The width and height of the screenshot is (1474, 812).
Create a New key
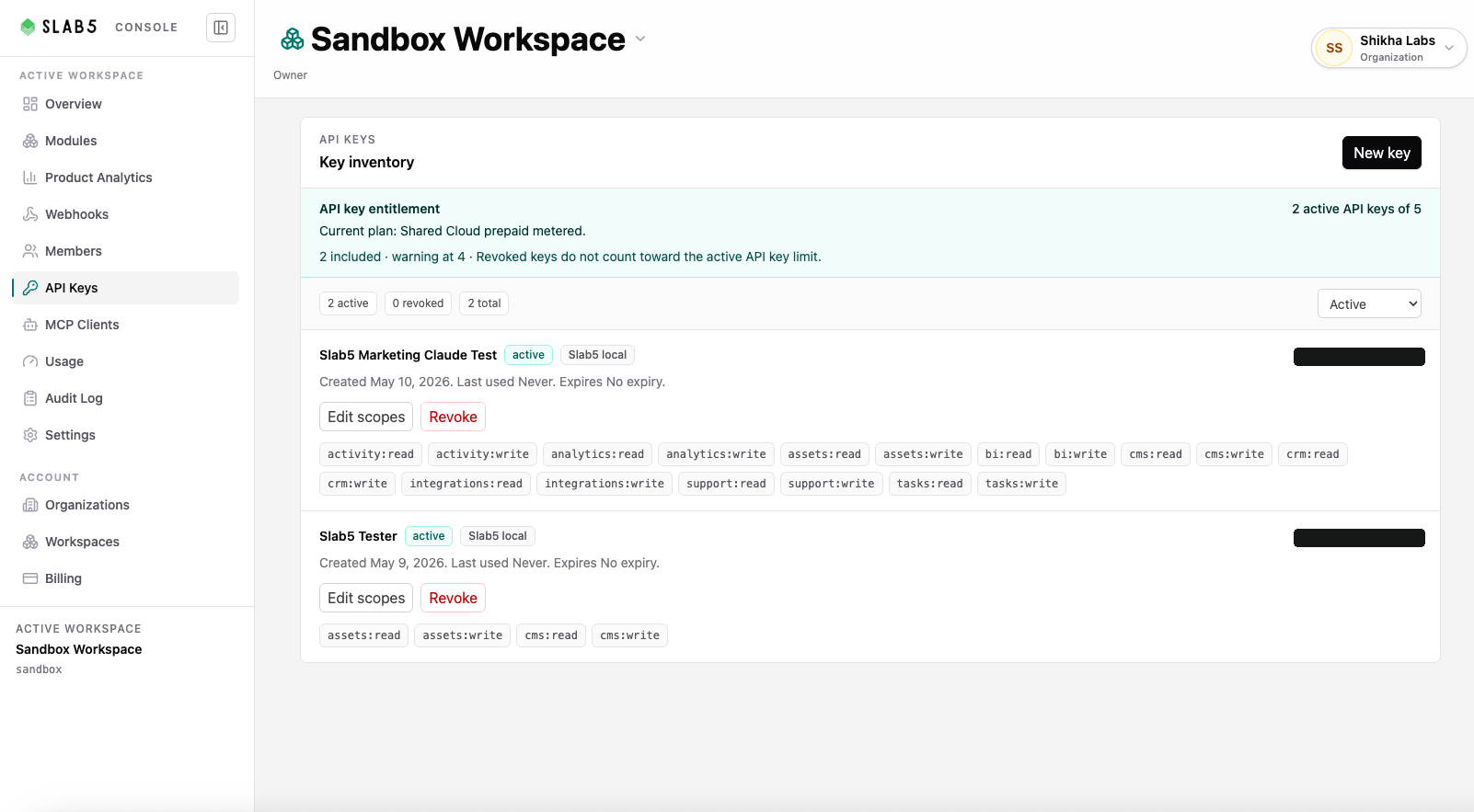tap(1381, 153)
